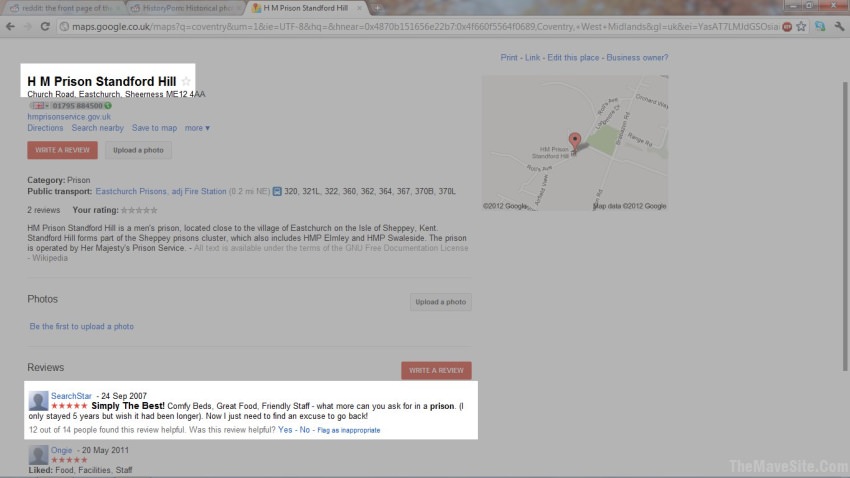Image resolution: width=850 pixels, height=478 pixels.
Task: Click the red adblock extension icon
Action: 787,27
